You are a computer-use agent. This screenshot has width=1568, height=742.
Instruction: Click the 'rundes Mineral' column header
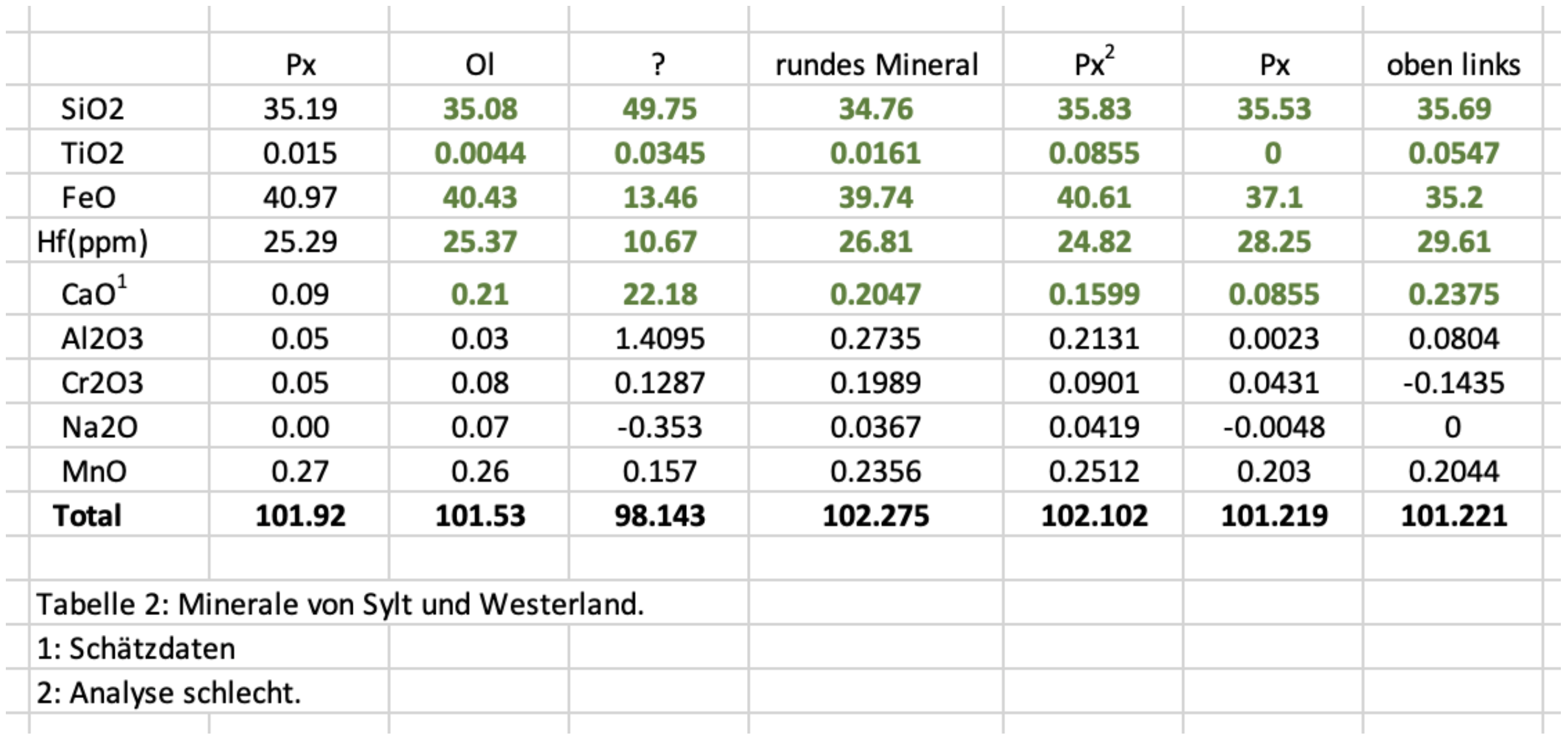tap(876, 65)
